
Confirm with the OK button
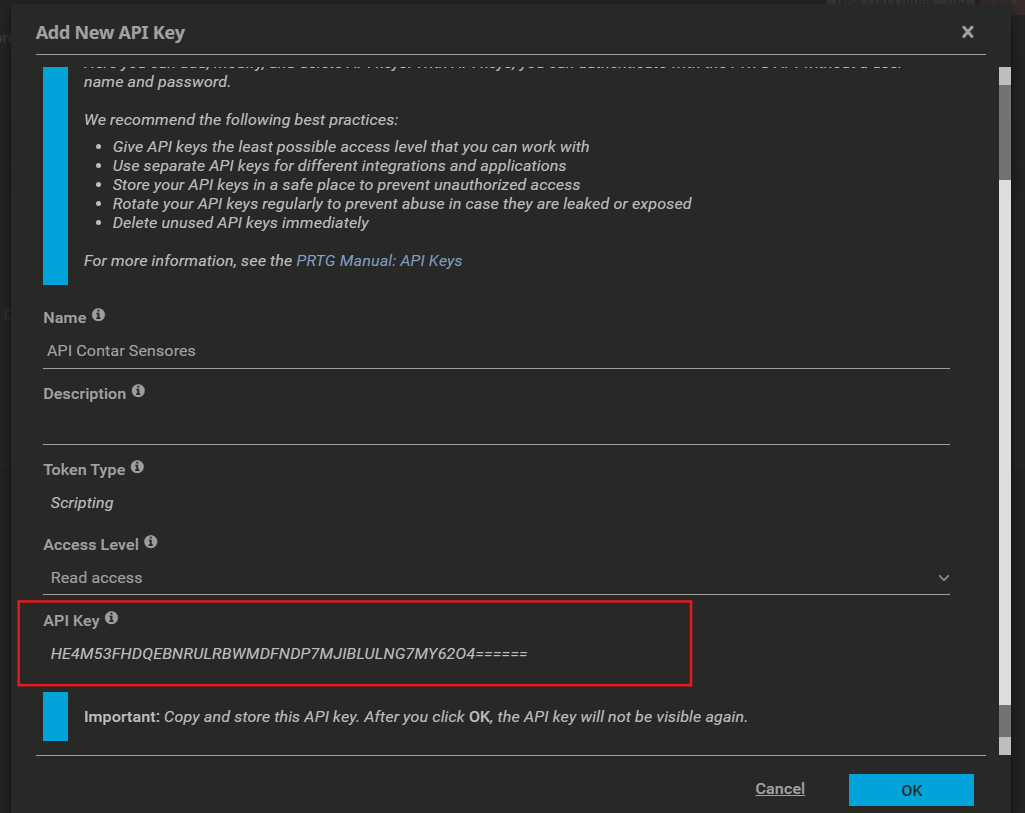click(911, 790)
